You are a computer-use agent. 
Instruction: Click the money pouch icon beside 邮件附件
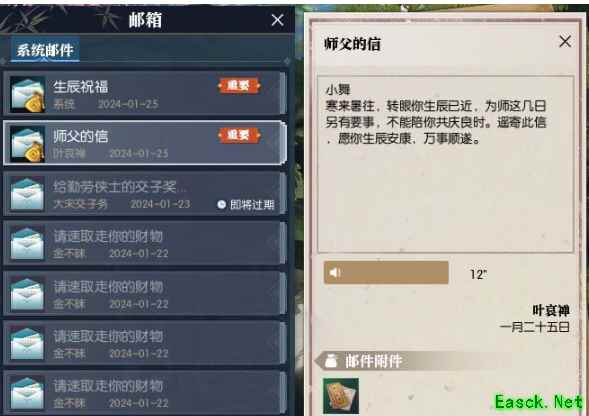(331, 361)
